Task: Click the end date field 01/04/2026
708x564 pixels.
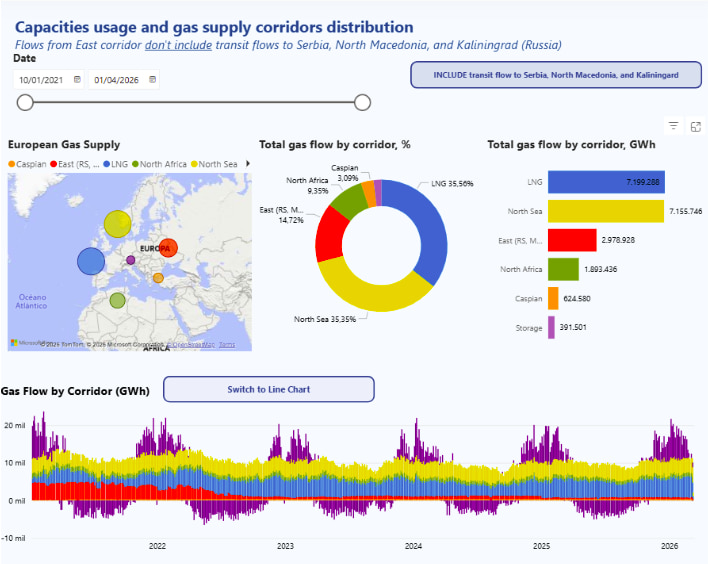Action: point(118,79)
